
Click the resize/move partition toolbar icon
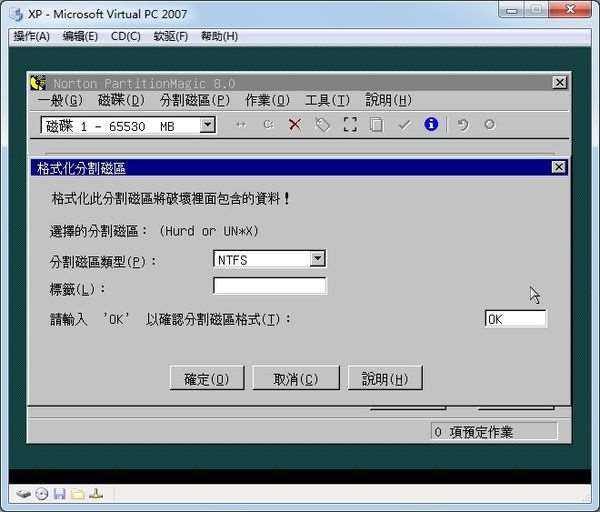pos(241,124)
